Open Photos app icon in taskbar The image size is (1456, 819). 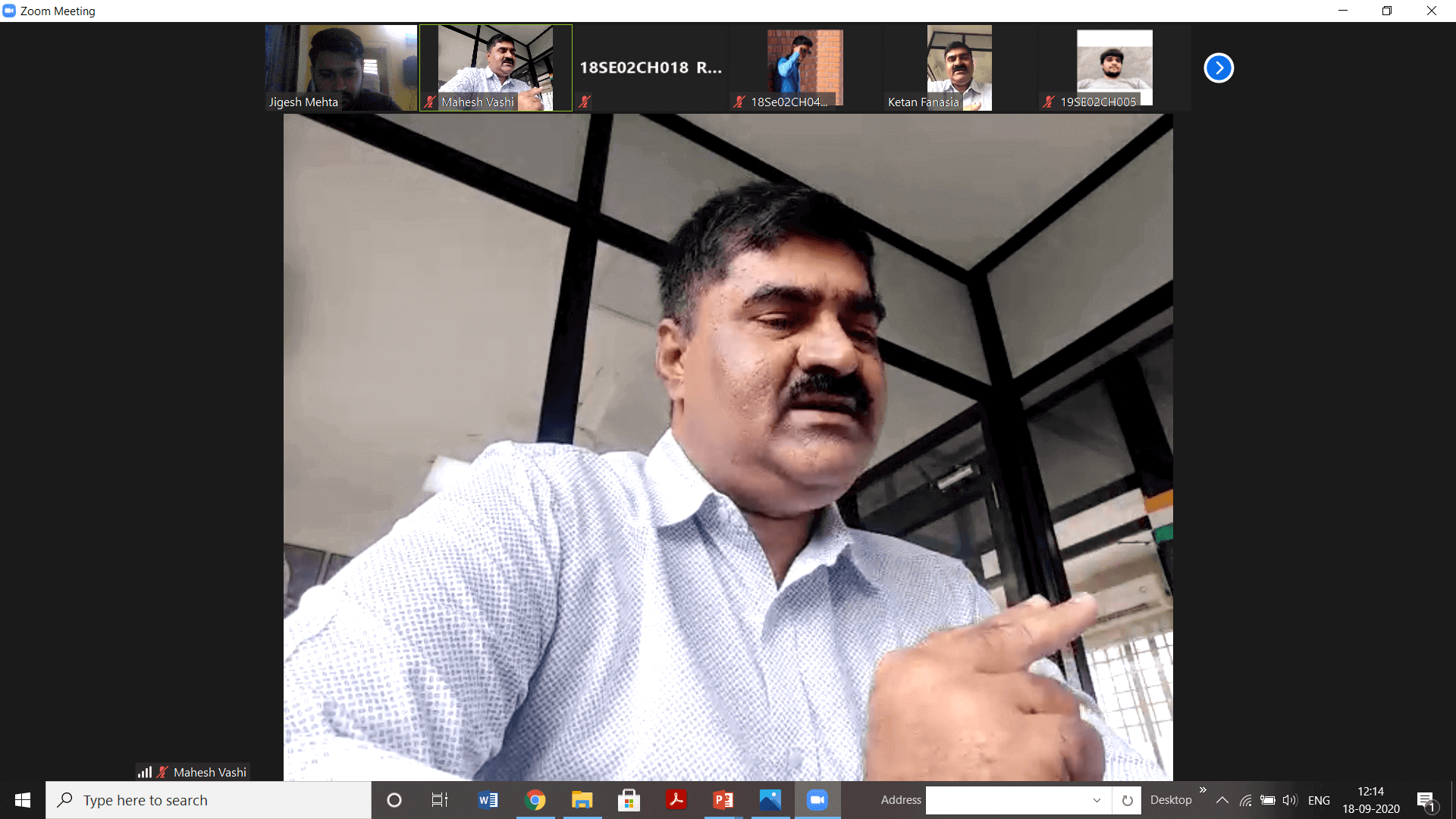coord(770,800)
